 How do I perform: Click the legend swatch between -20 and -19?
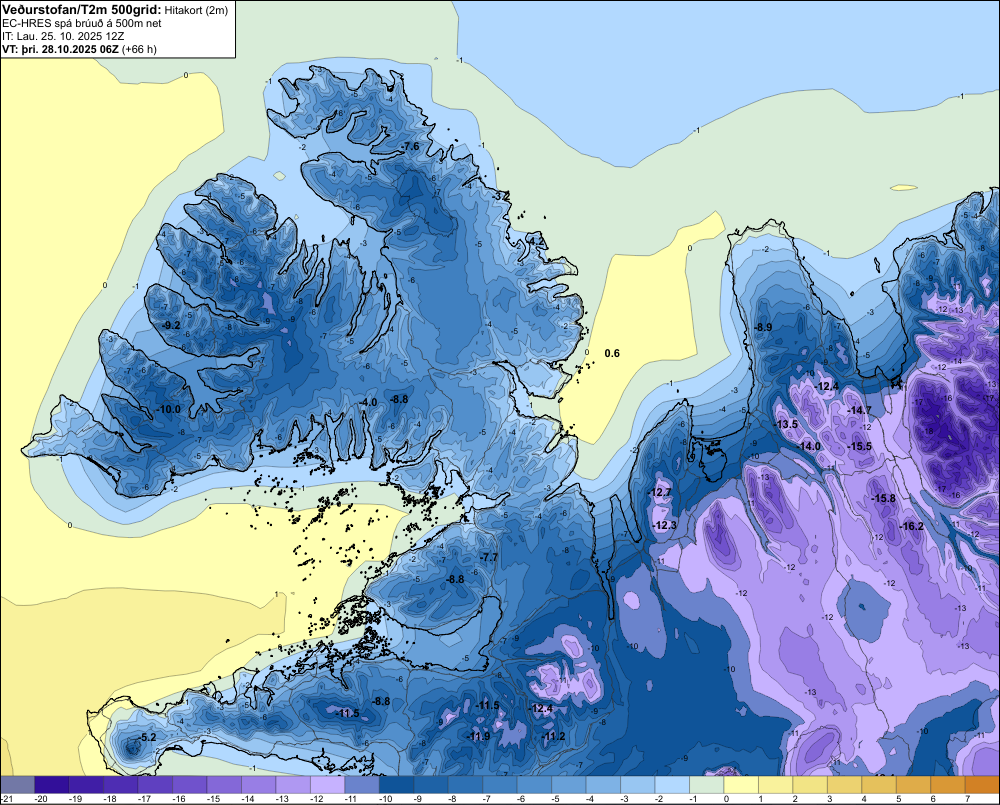[52, 784]
